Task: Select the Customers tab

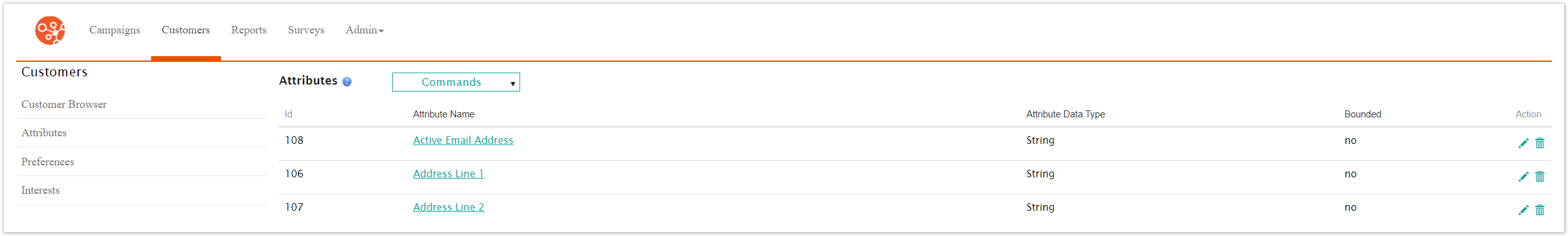Action: click(186, 30)
